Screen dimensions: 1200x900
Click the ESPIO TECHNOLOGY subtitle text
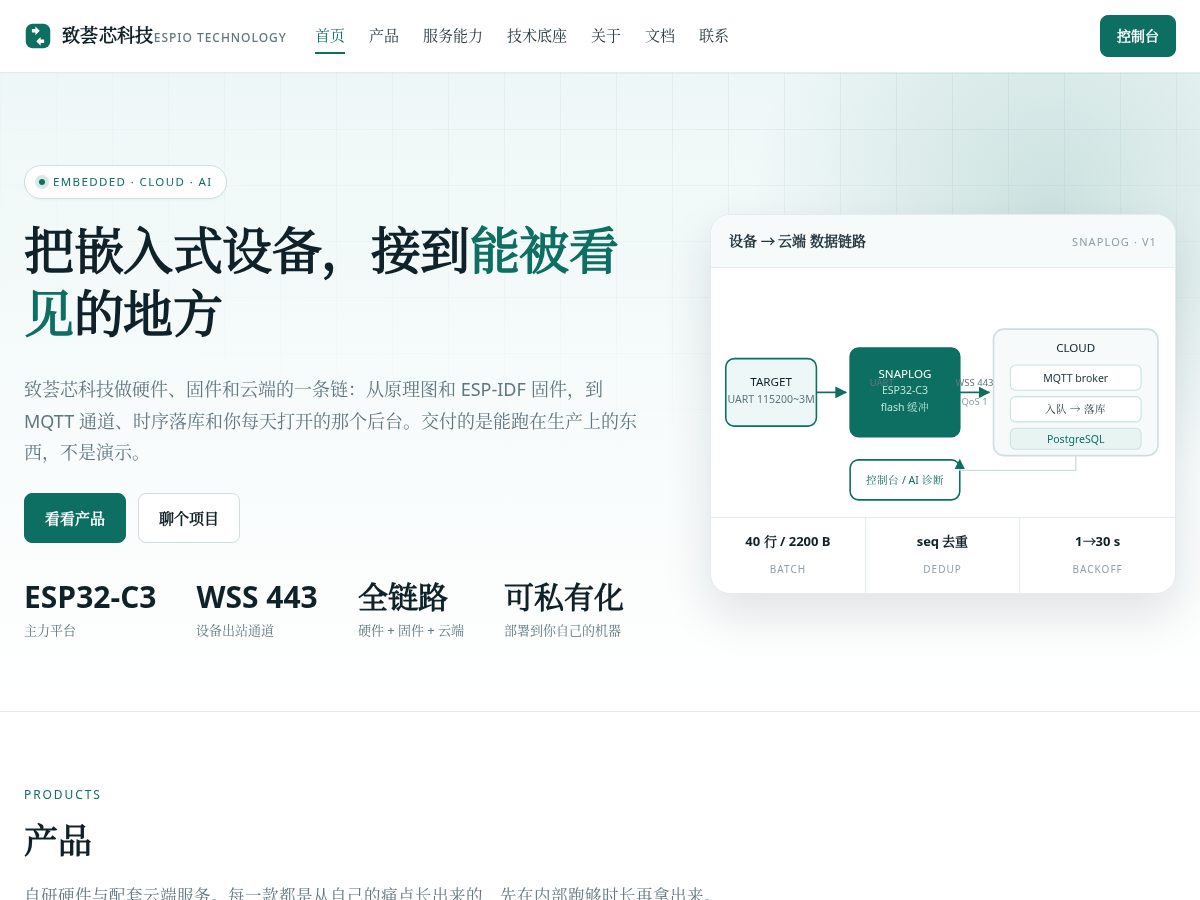click(220, 38)
